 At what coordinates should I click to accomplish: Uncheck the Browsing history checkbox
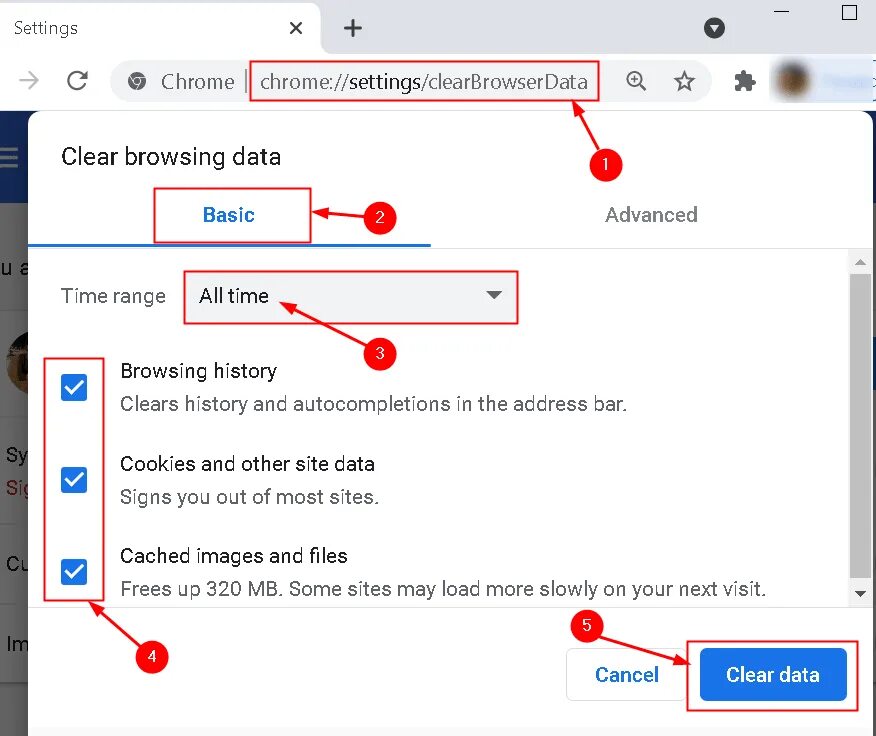pos(74,387)
